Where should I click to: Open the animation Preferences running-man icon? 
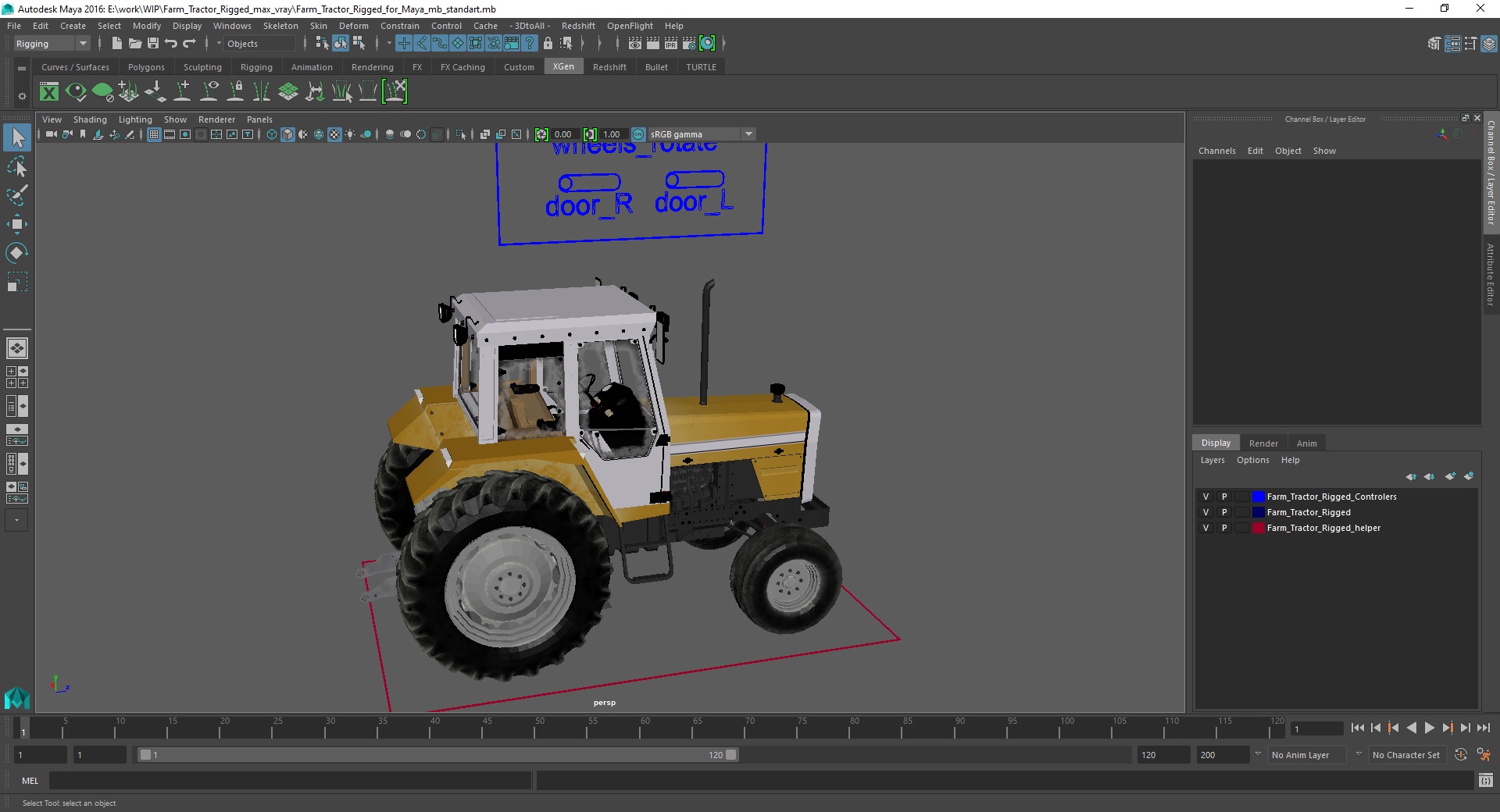tap(1484, 755)
